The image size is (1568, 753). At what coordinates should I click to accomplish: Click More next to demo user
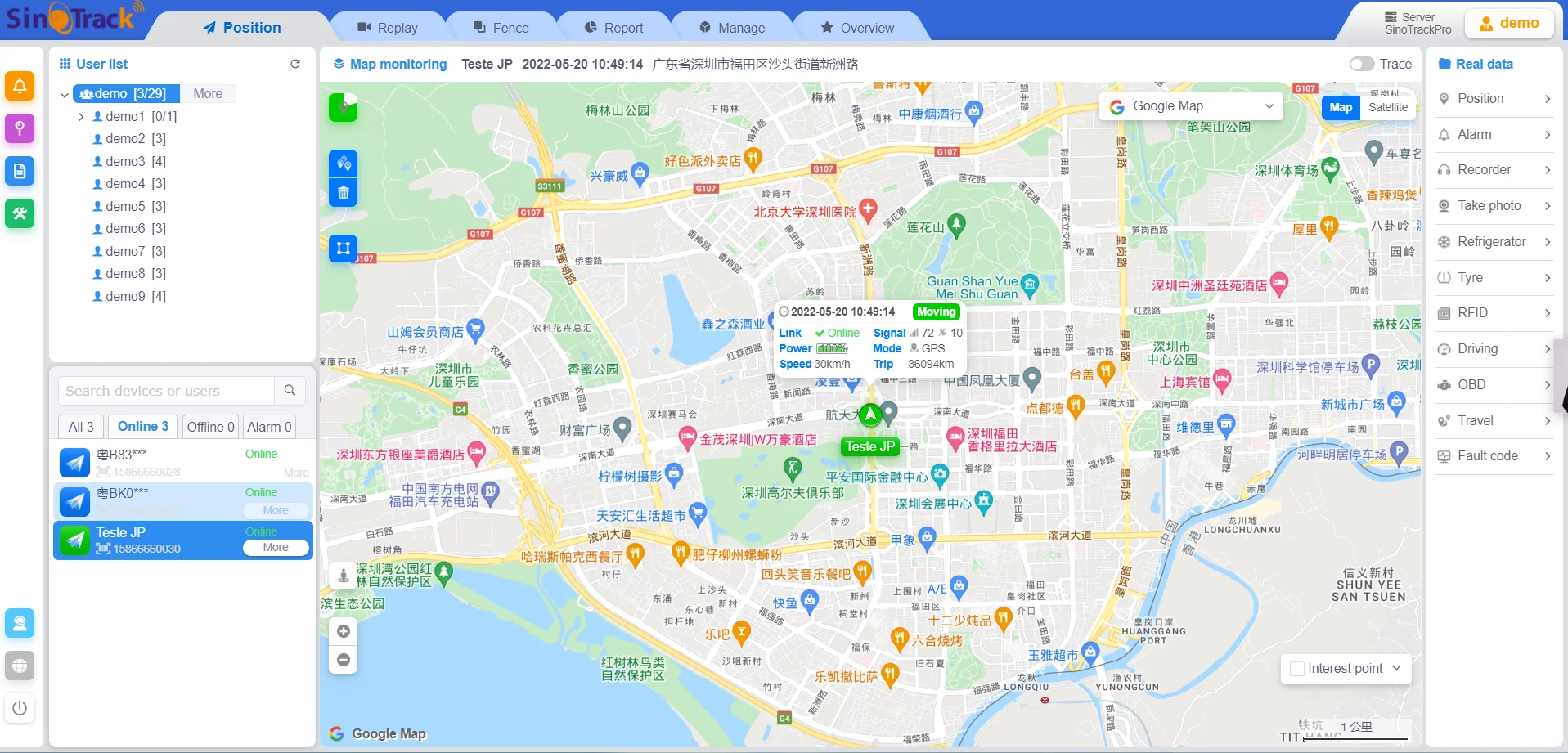coord(208,94)
